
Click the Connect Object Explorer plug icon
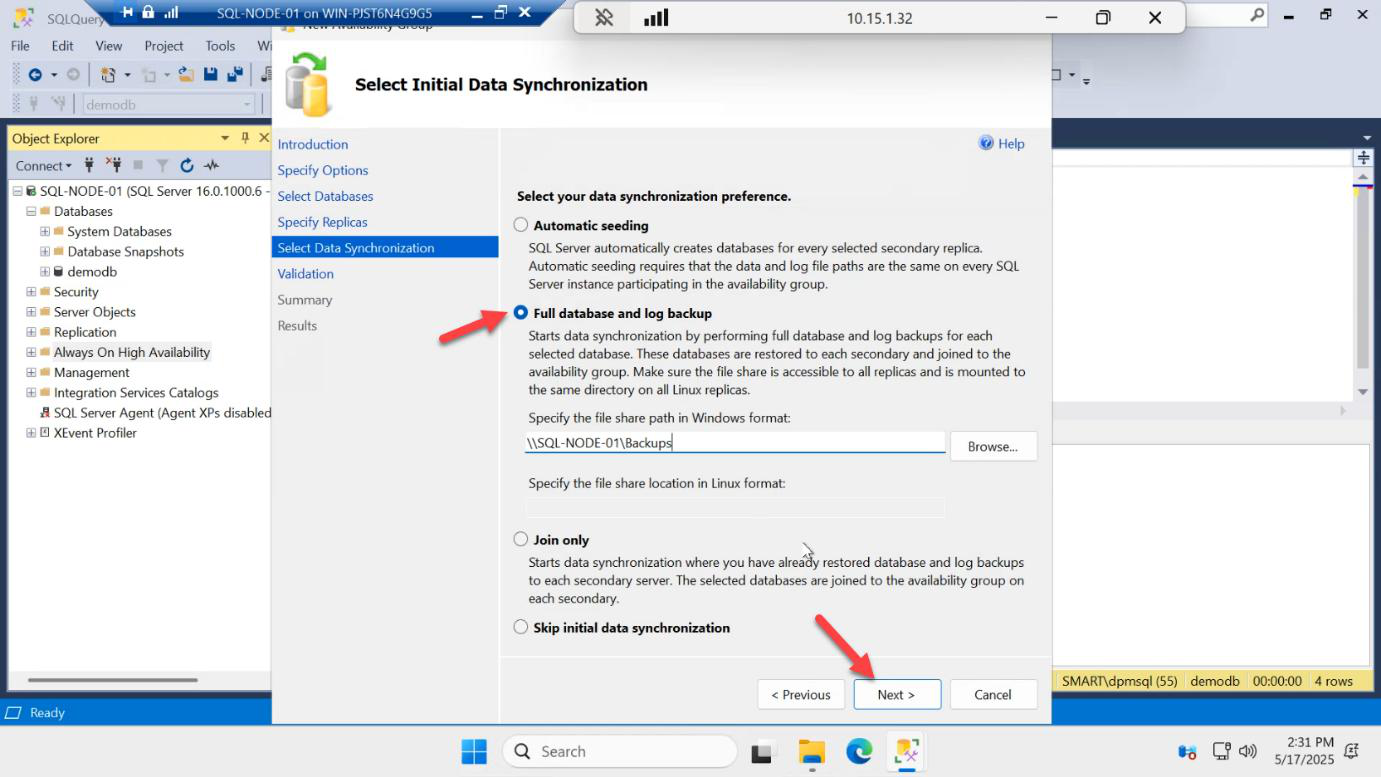(x=89, y=165)
